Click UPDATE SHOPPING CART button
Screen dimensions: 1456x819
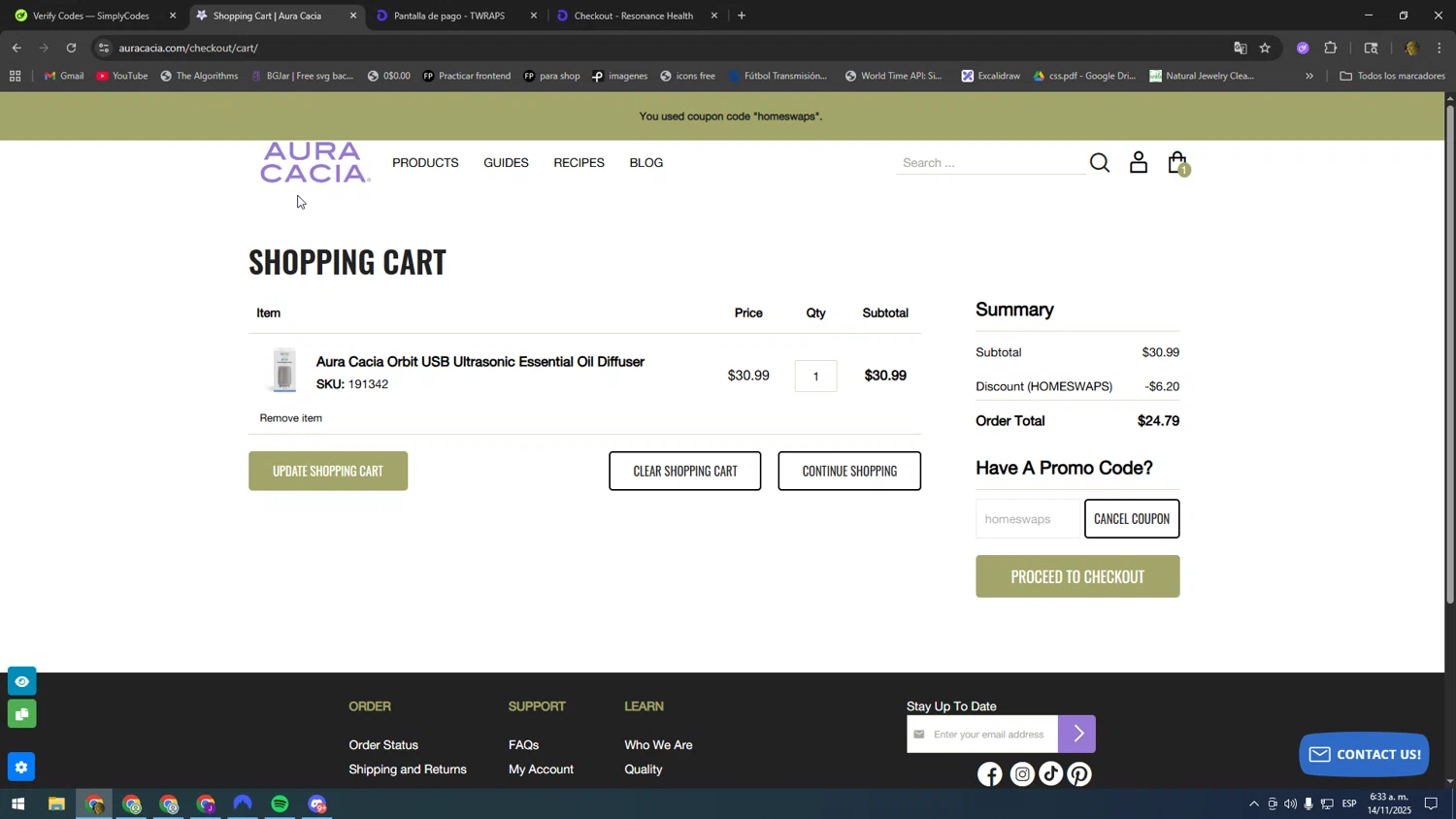click(328, 471)
